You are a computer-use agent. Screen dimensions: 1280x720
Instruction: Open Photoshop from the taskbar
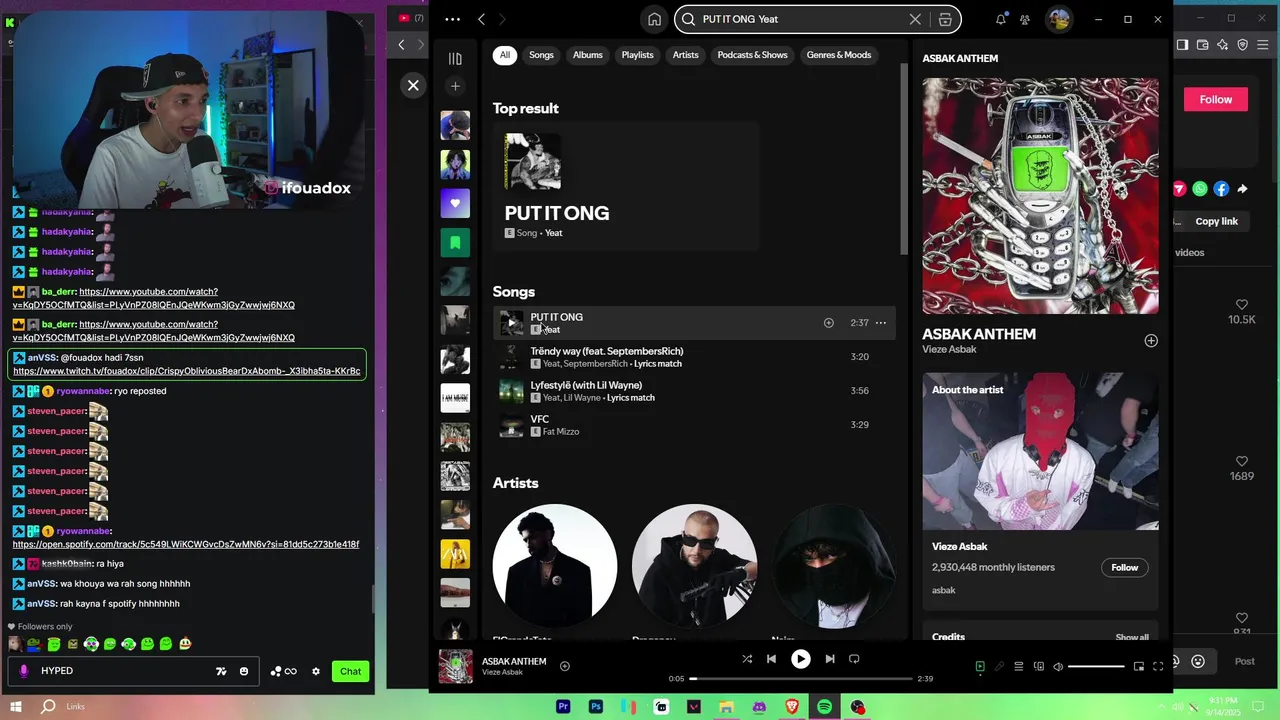[x=596, y=707]
